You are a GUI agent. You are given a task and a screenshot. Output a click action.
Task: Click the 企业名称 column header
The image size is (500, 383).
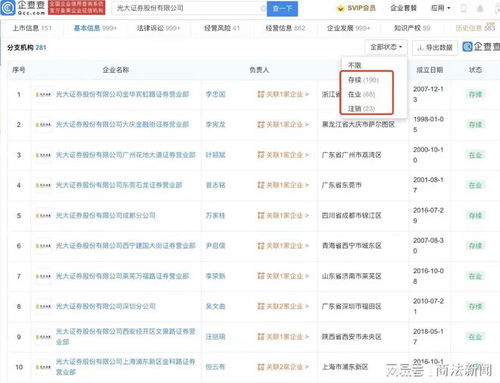[x=116, y=70]
